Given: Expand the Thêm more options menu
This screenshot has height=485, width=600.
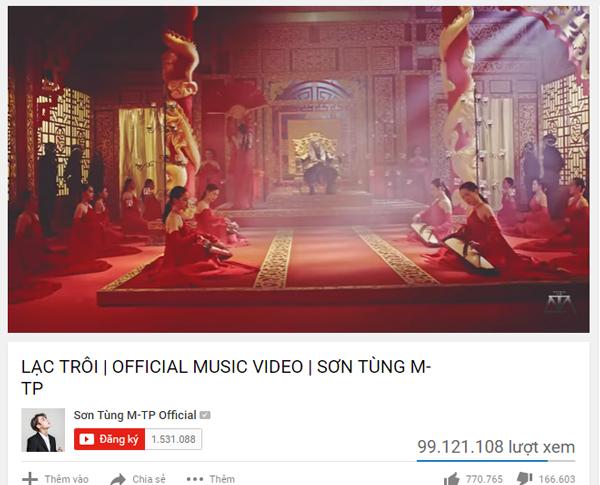Looking at the screenshot, I should (x=222, y=479).
